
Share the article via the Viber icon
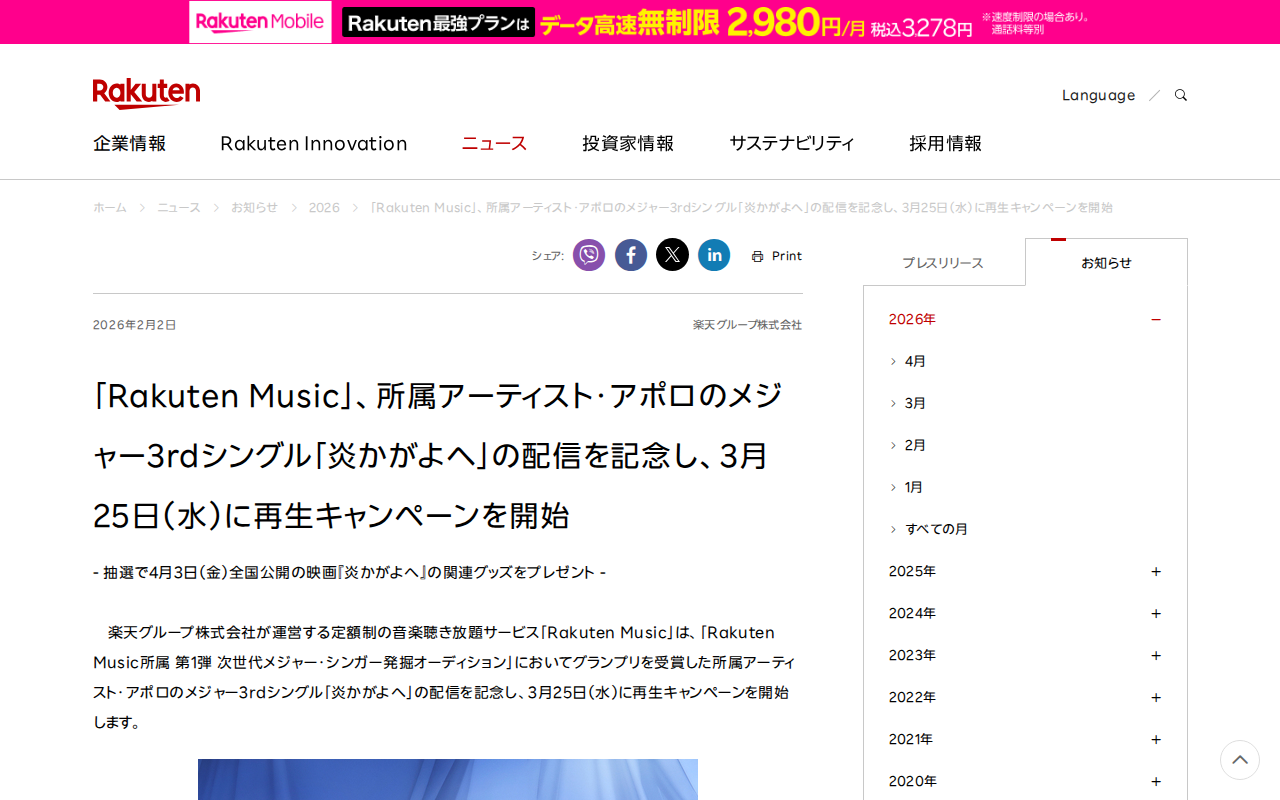[x=589, y=255]
